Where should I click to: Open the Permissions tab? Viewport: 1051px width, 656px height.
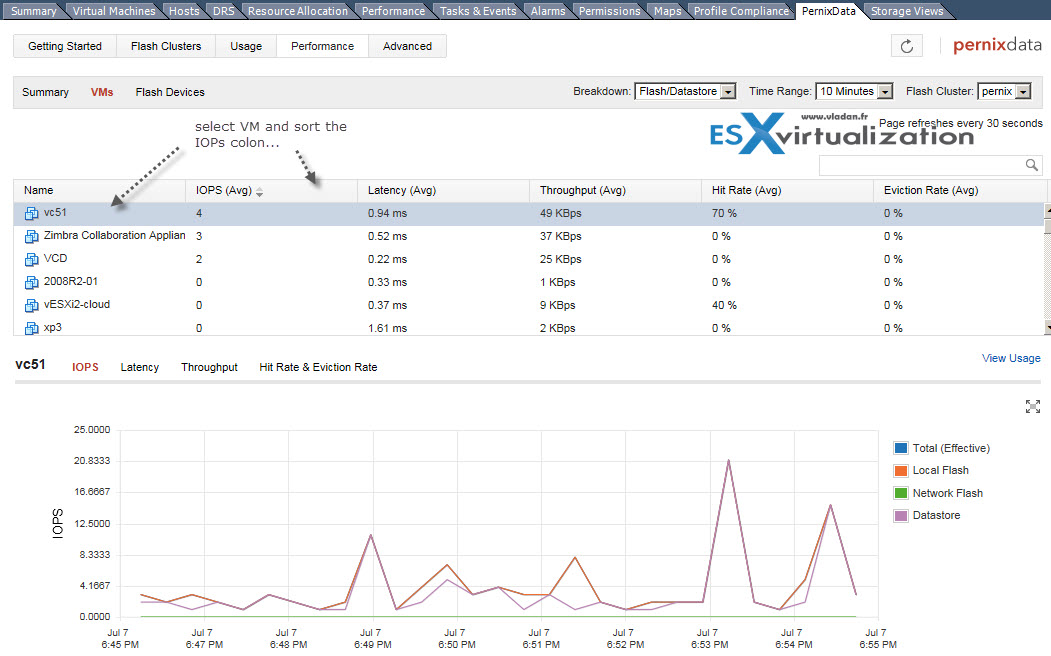[609, 11]
